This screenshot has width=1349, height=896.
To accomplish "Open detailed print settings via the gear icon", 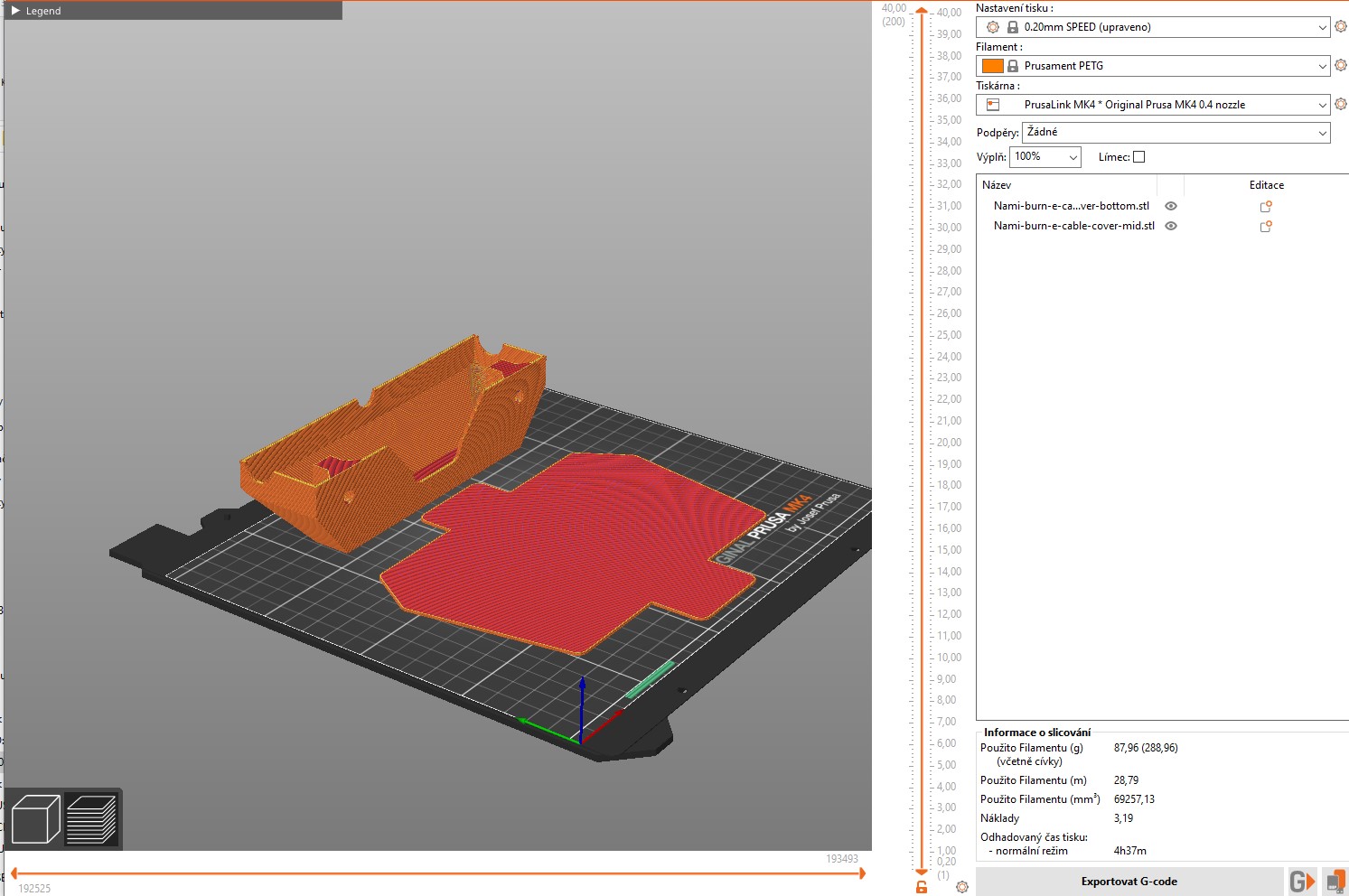I will point(1340,26).
